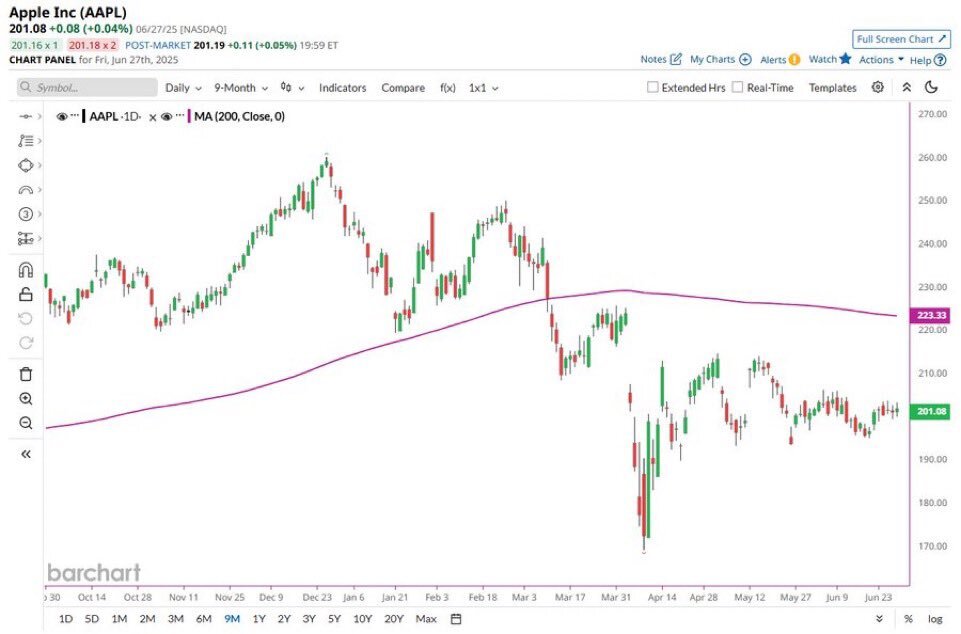Open the 9-Month period dropdown
Image resolution: width=961 pixels, height=634 pixels.
pos(241,88)
